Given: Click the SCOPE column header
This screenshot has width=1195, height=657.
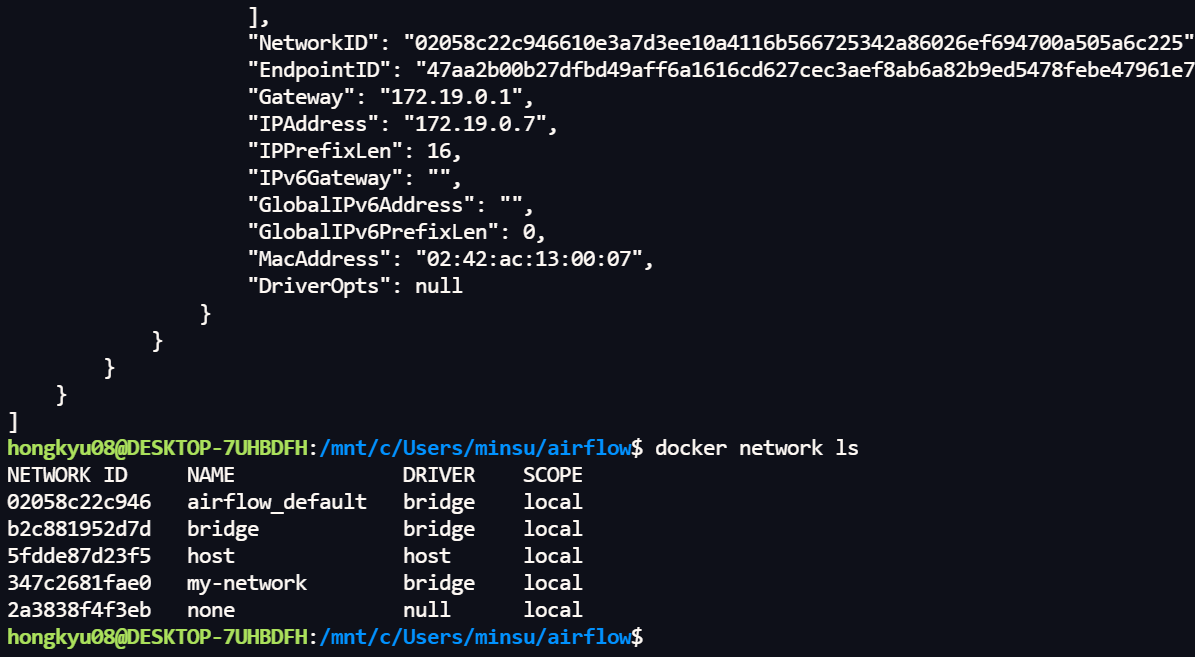Looking at the screenshot, I should [x=553, y=475].
